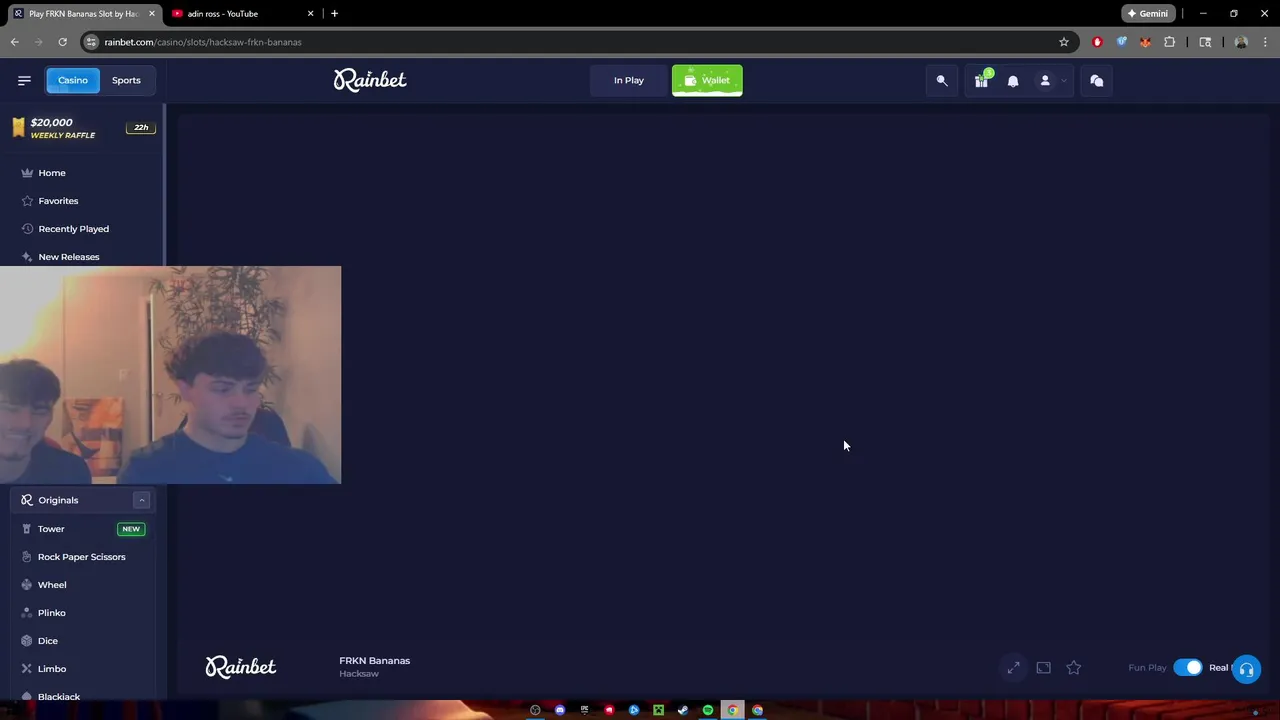The width and height of the screenshot is (1280, 720).
Task: Open the notifications bell
Action: 1013,80
